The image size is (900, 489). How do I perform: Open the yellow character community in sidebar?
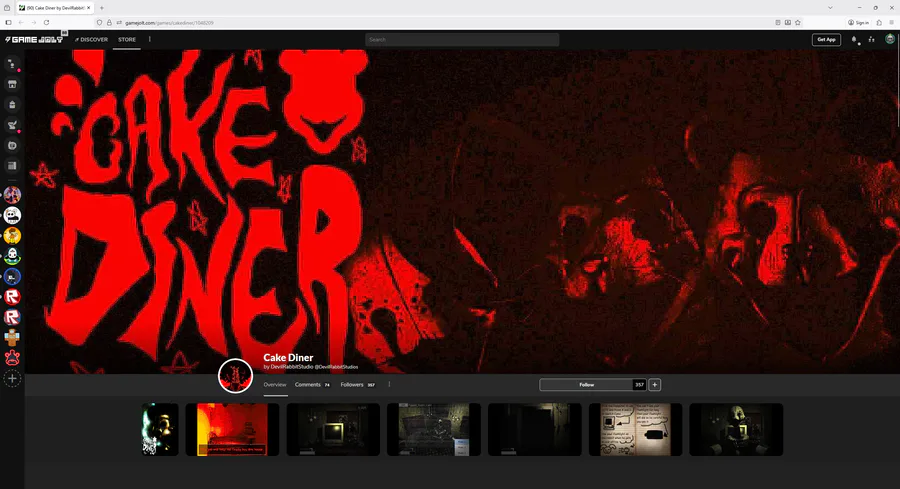[12, 235]
